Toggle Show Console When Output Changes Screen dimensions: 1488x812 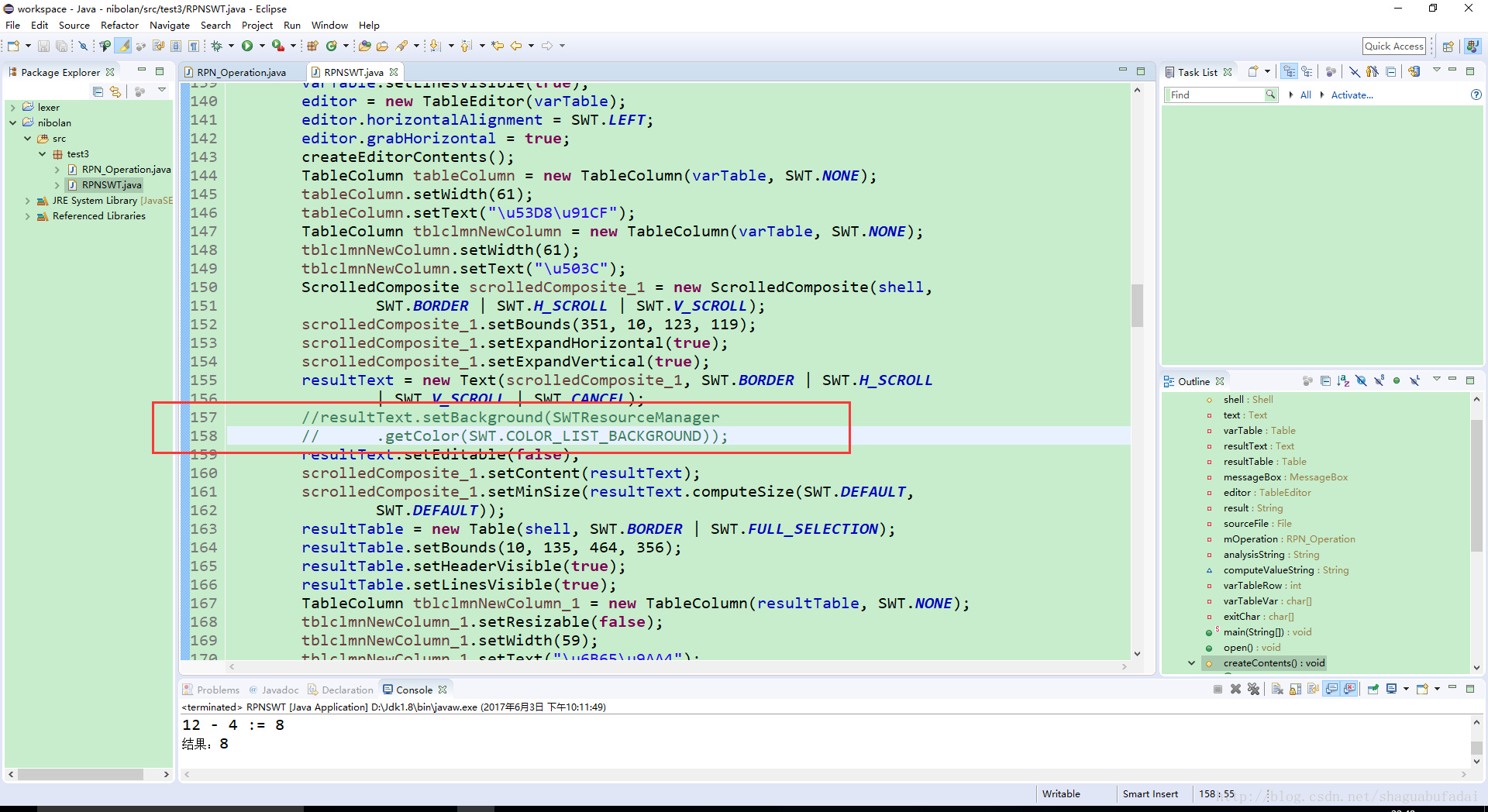pyautogui.click(x=1331, y=689)
